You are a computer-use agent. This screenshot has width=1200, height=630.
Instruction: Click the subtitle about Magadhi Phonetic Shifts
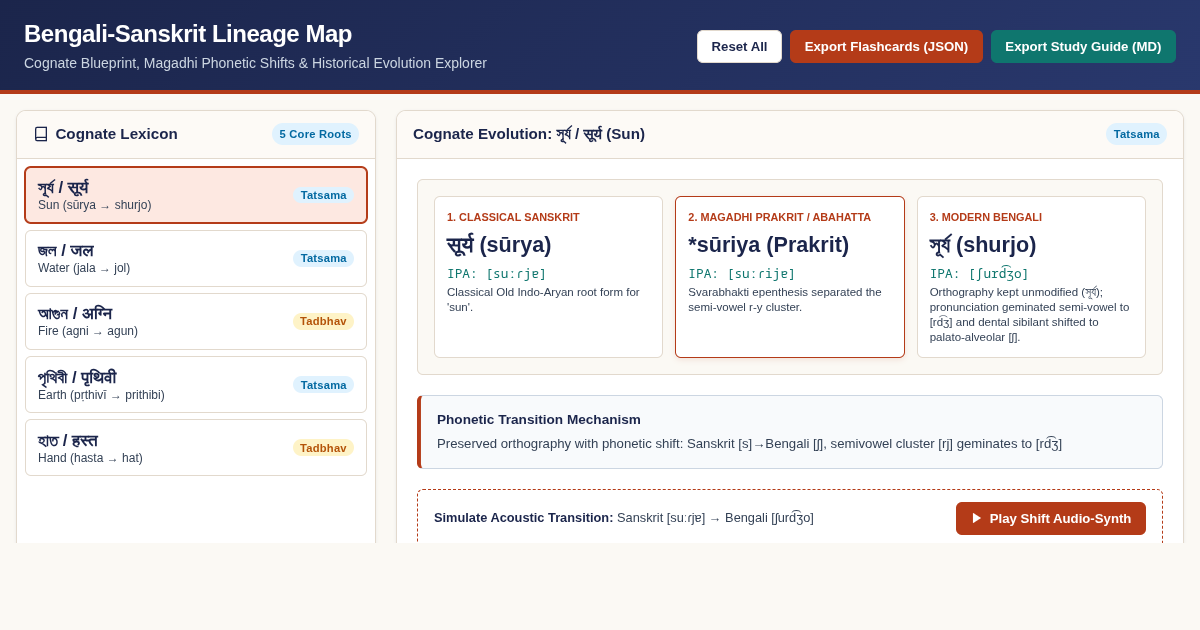[x=255, y=63]
